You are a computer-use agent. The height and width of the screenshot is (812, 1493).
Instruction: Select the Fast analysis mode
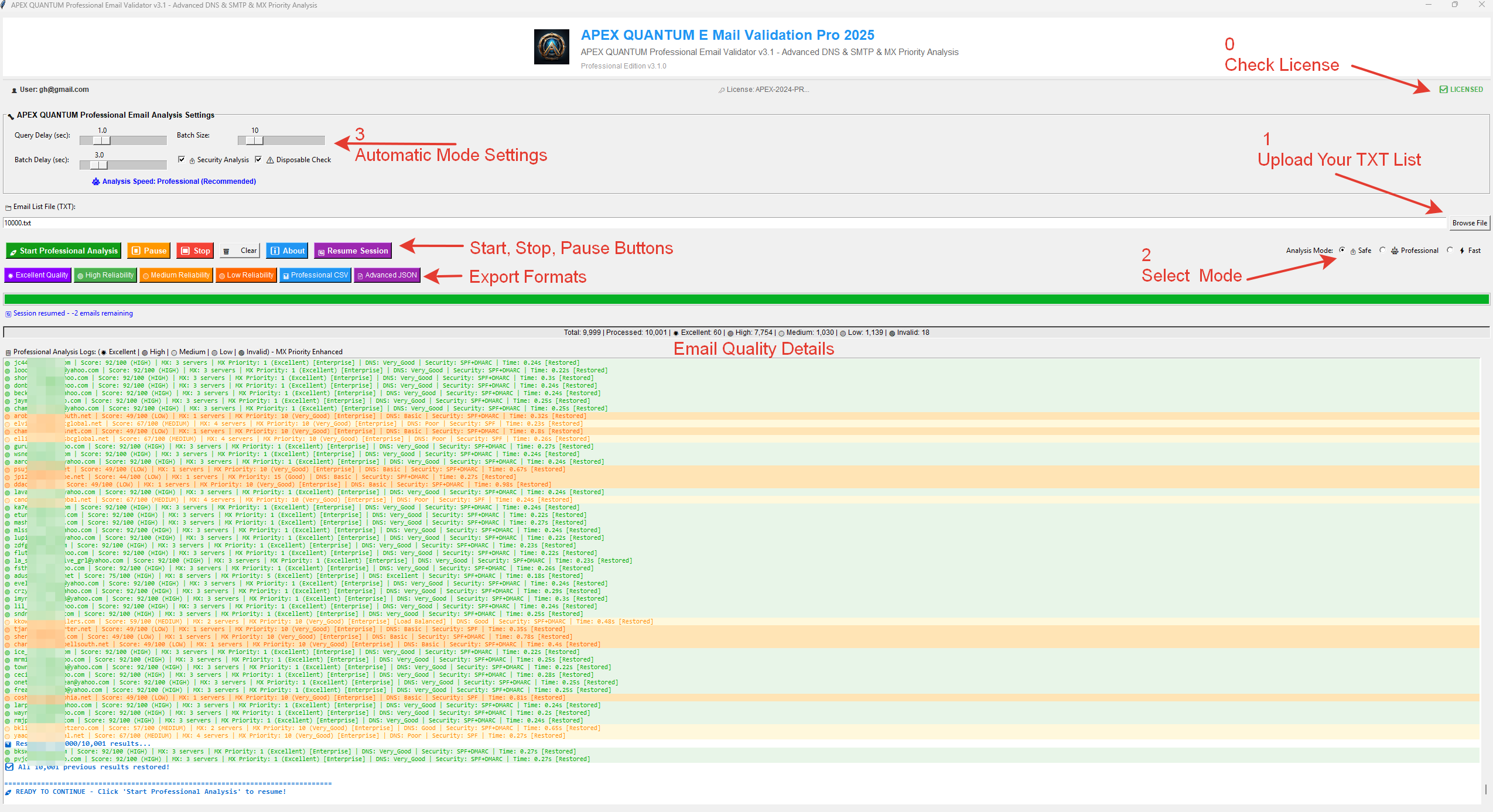(1450, 250)
